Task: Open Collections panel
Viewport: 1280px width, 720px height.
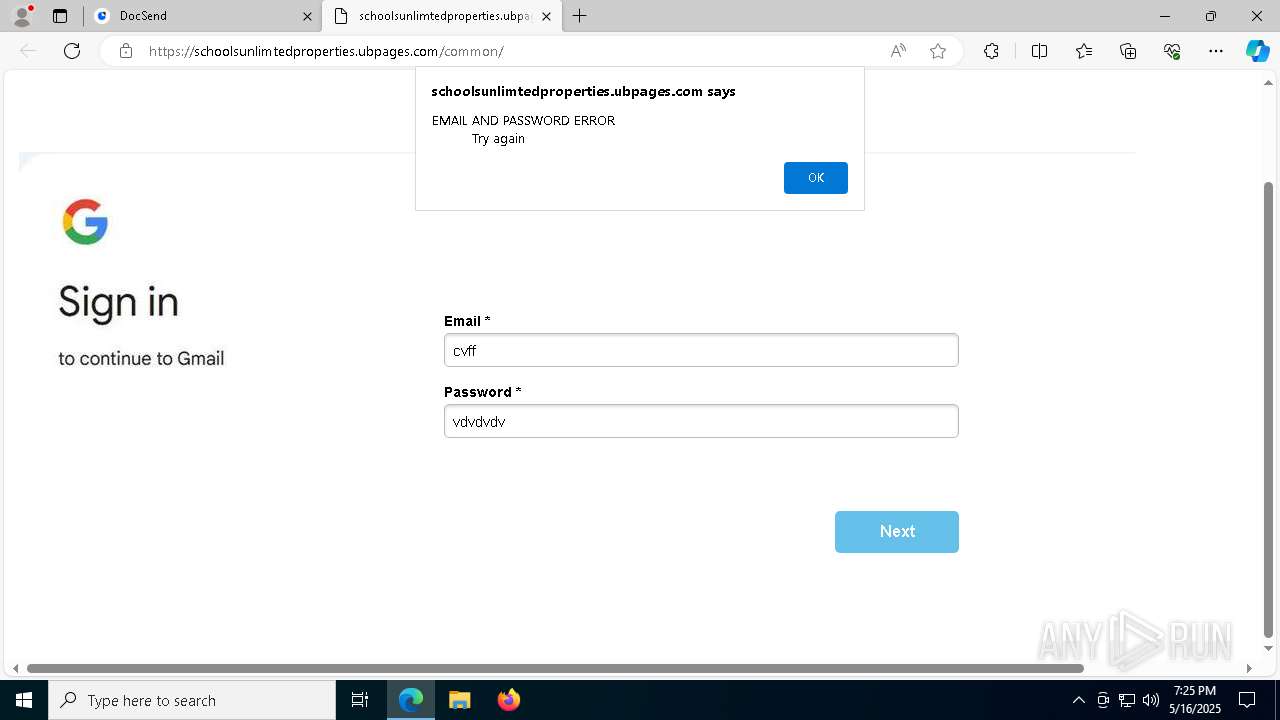Action: 1128,51
